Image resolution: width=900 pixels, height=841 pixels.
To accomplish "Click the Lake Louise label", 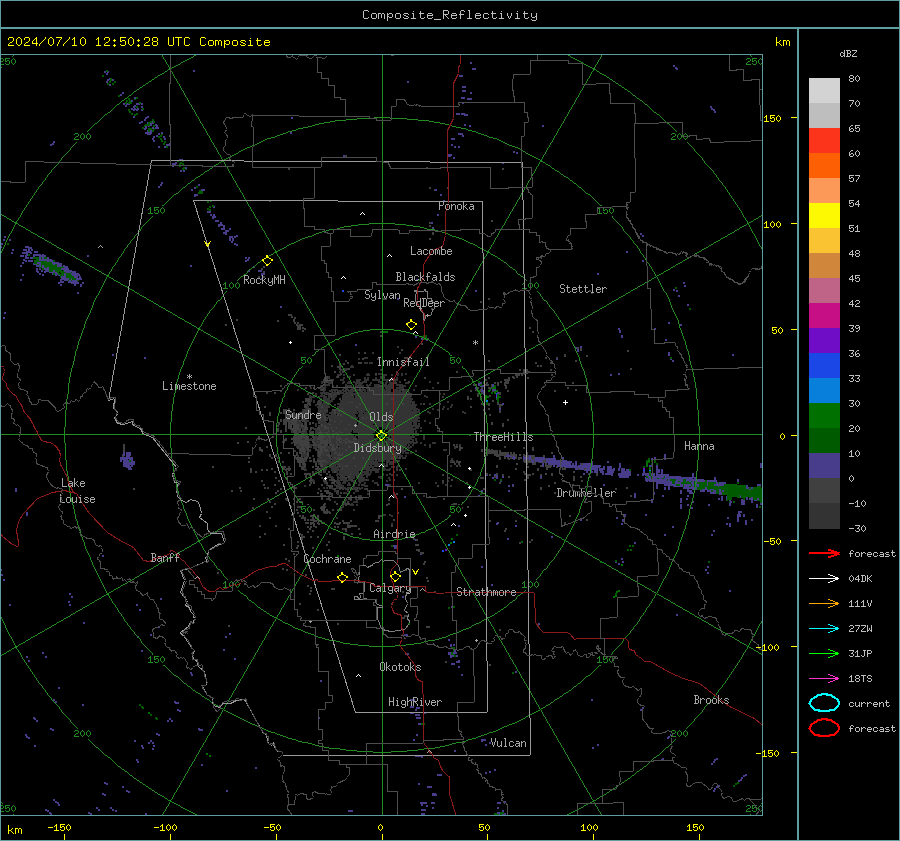I will click(x=77, y=491).
